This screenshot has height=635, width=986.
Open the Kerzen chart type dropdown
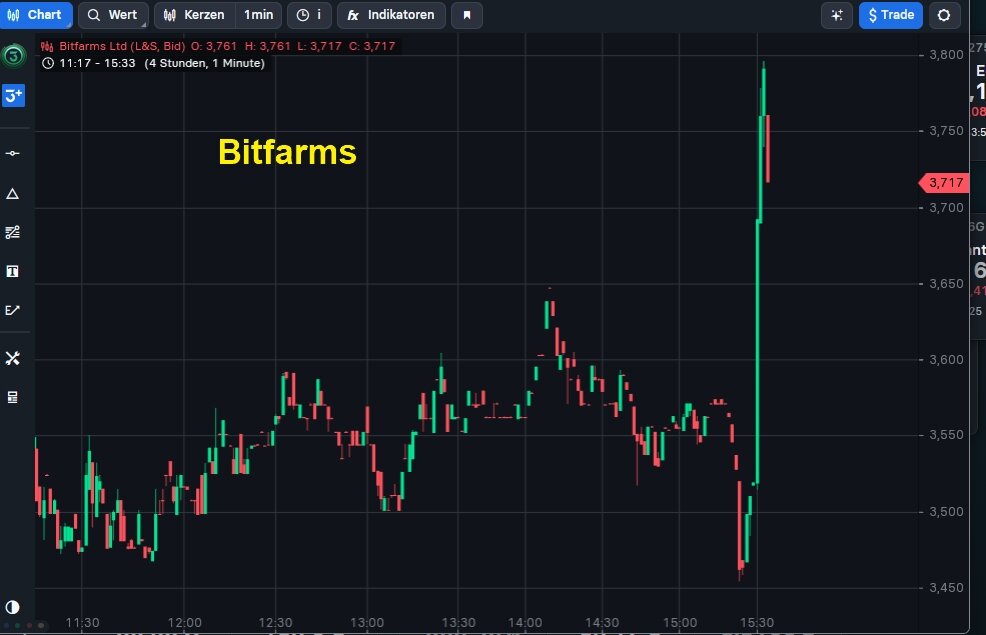coord(194,15)
